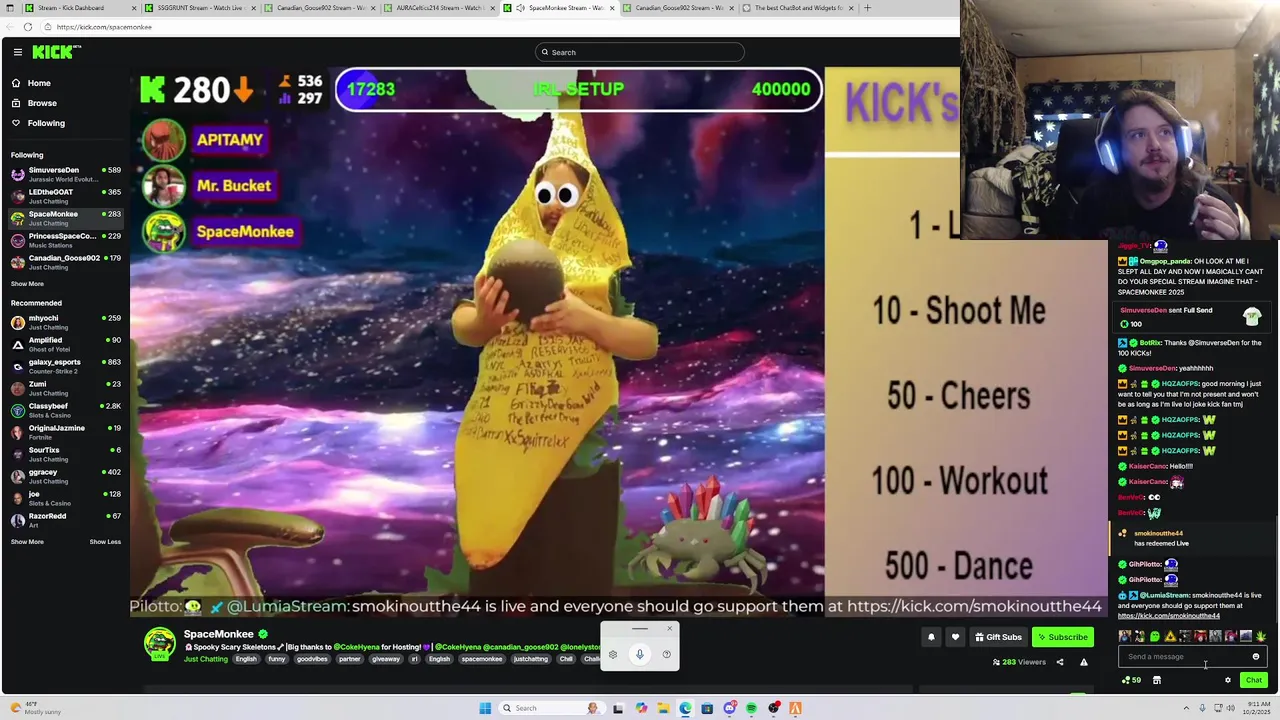Open chat shop icon beside points
Image resolution: width=1280 pixels, height=720 pixels.
tap(1157, 680)
